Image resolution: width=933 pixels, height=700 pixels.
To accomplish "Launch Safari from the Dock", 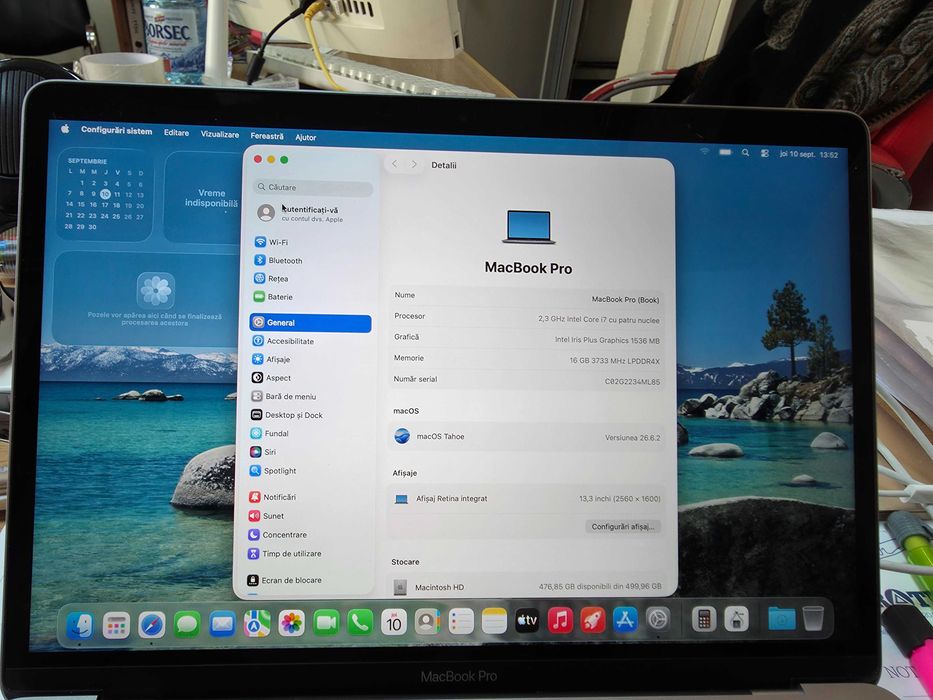I will click(152, 625).
